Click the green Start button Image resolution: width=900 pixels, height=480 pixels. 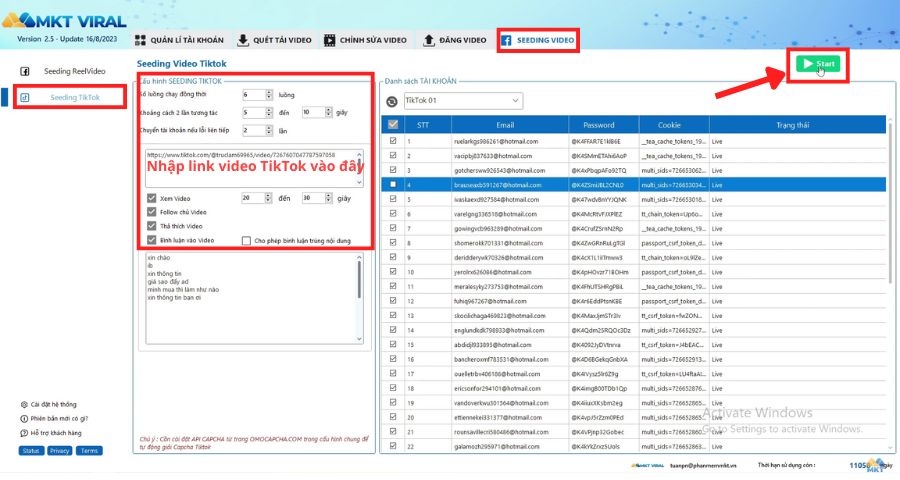click(818, 64)
